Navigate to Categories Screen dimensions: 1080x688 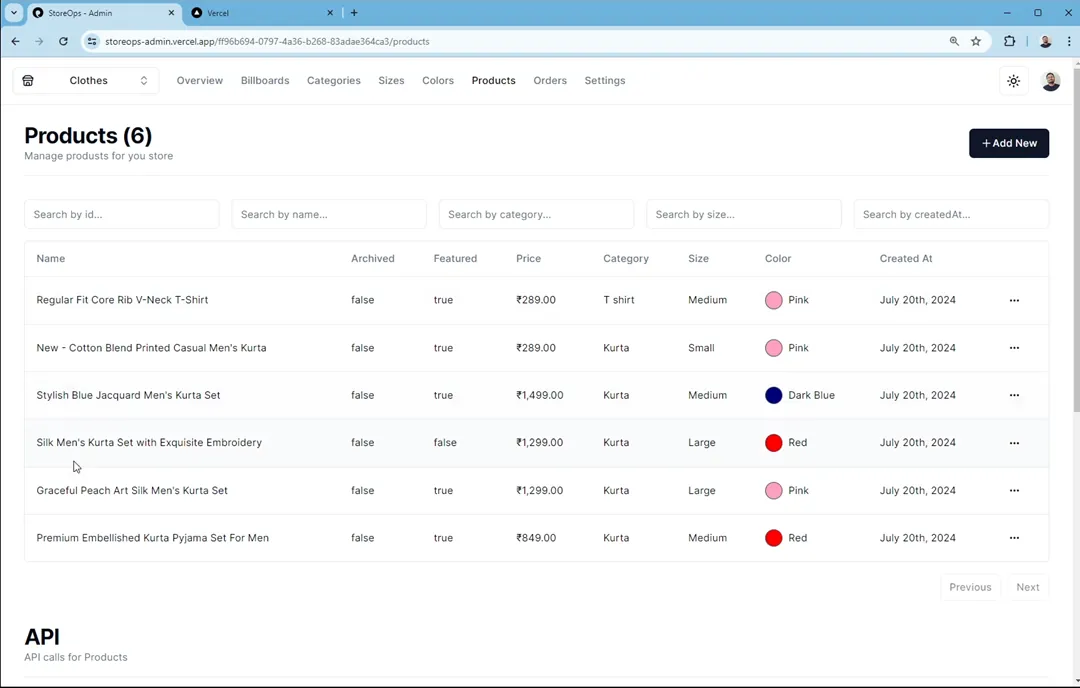click(x=334, y=81)
